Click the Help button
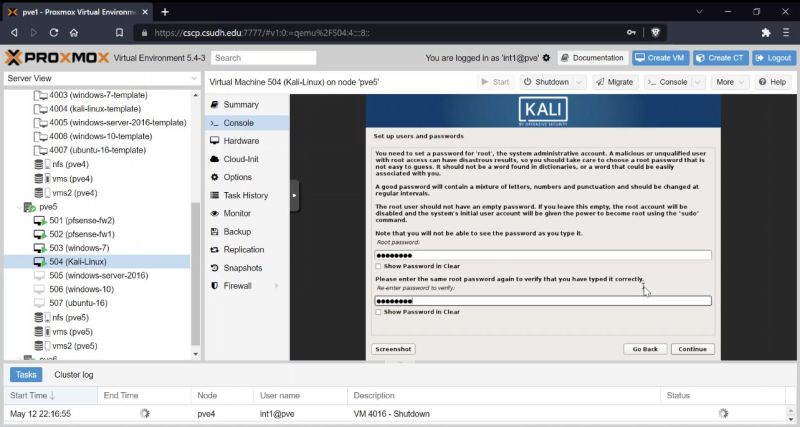800x427 pixels. click(772, 82)
